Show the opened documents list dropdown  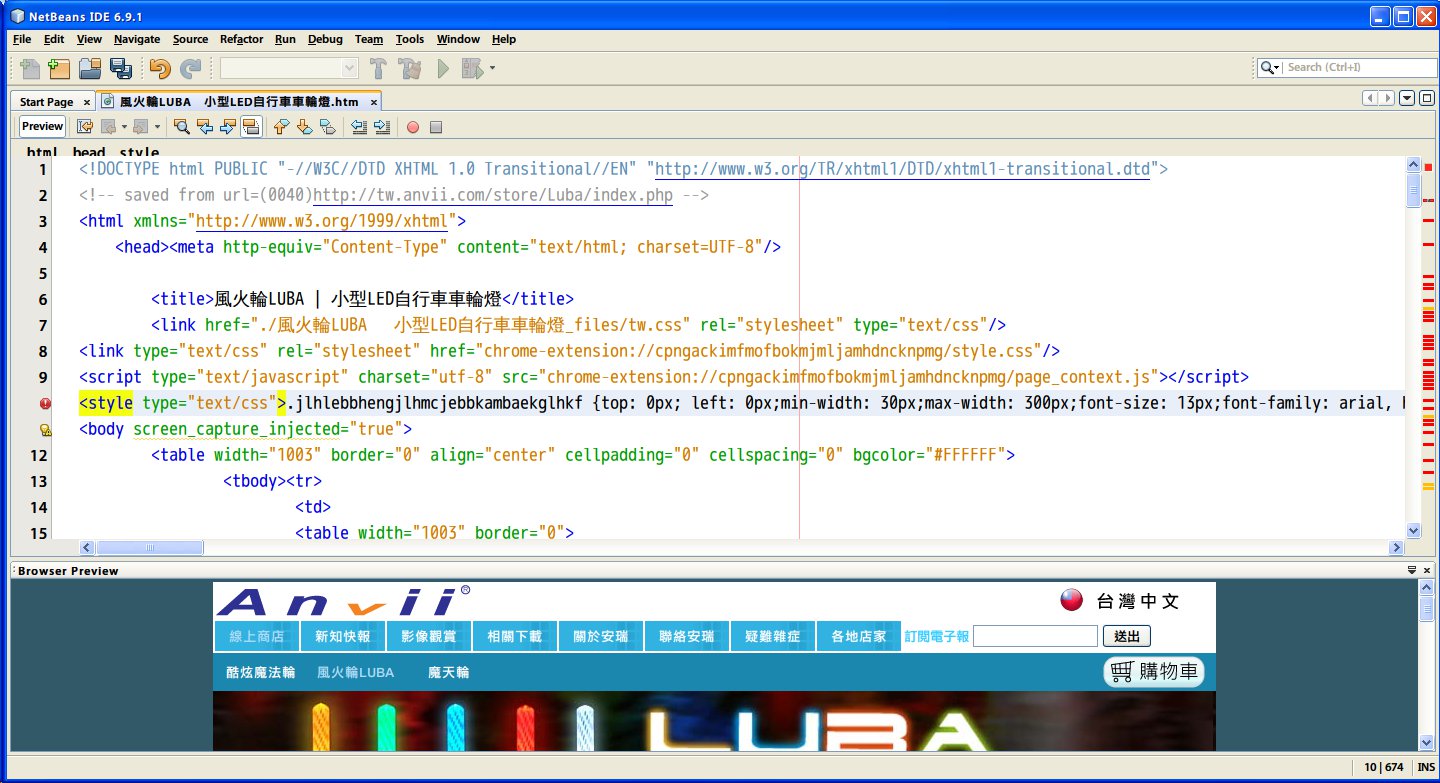pos(1408,98)
